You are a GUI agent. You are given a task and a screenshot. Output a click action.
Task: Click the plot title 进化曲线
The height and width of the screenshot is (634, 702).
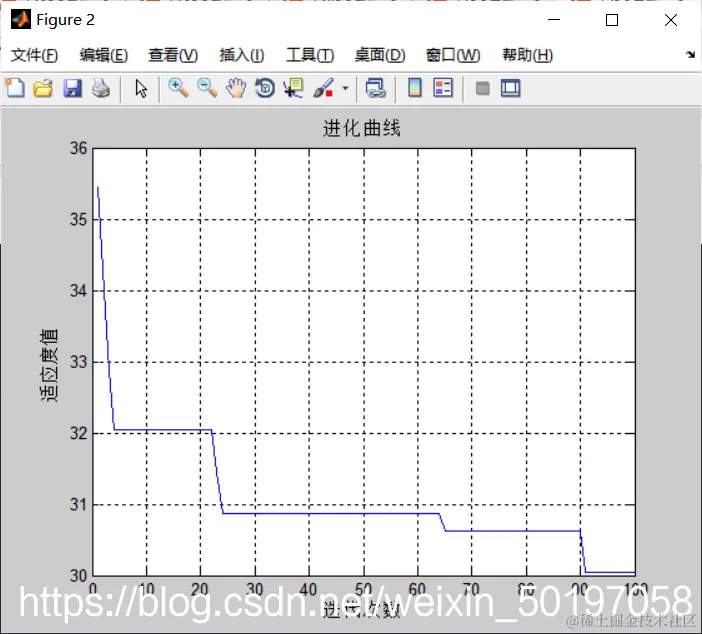coord(362,128)
